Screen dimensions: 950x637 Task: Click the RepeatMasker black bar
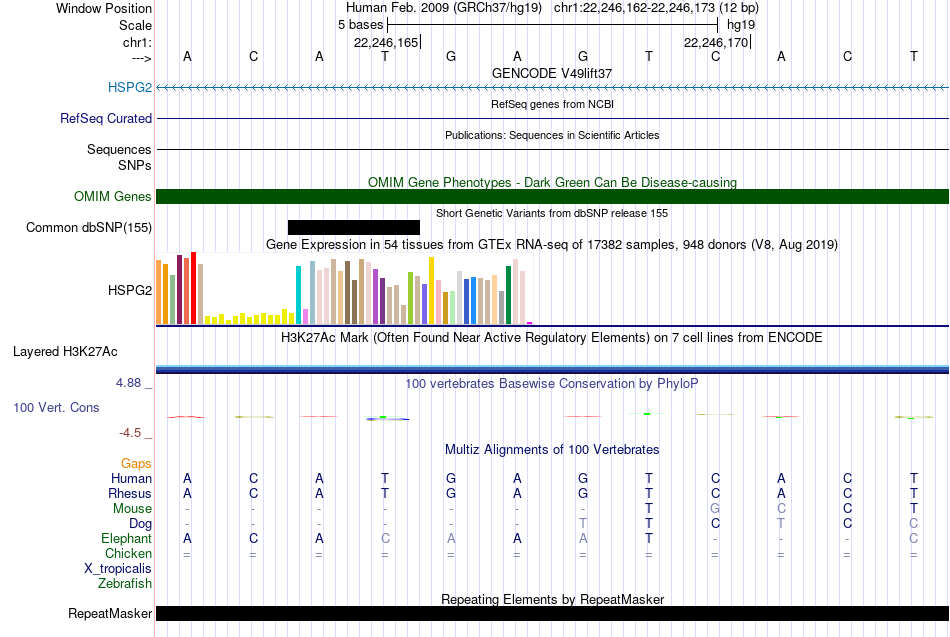[552, 613]
